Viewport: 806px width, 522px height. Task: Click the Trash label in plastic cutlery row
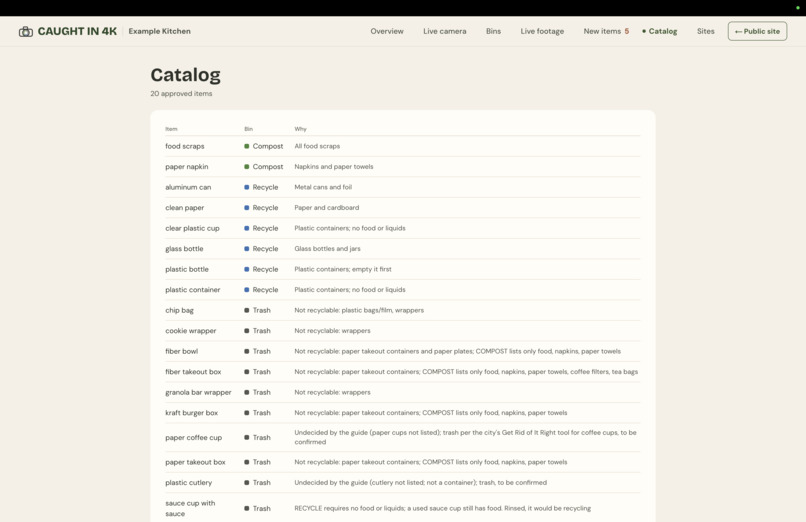(x=262, y=483)
